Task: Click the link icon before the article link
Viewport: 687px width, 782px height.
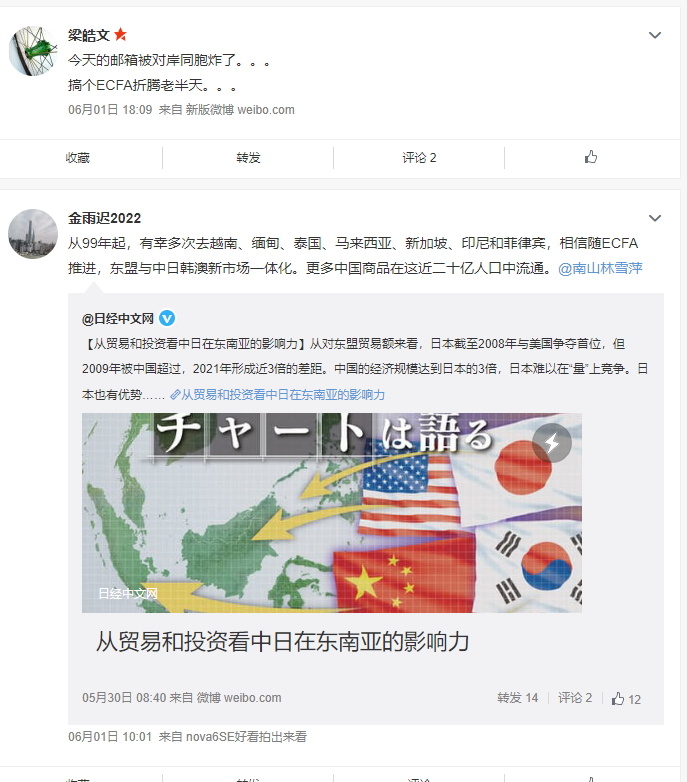Action: (x=174, y=395)
